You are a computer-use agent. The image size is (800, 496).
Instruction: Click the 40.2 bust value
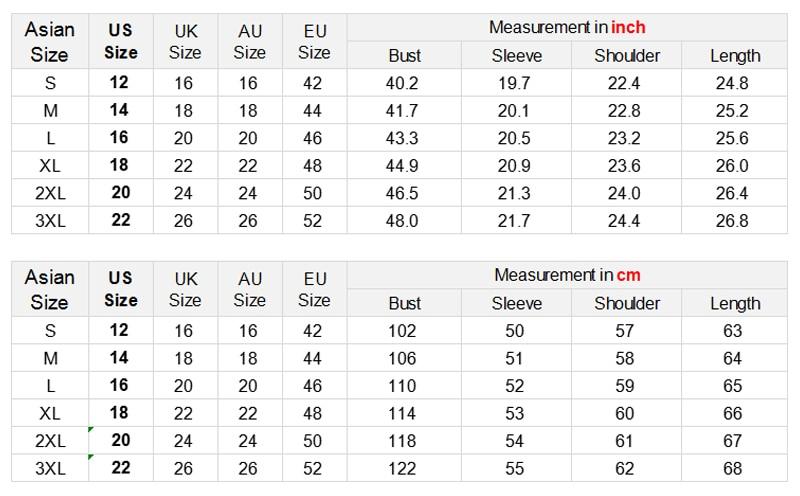[402, 83]
